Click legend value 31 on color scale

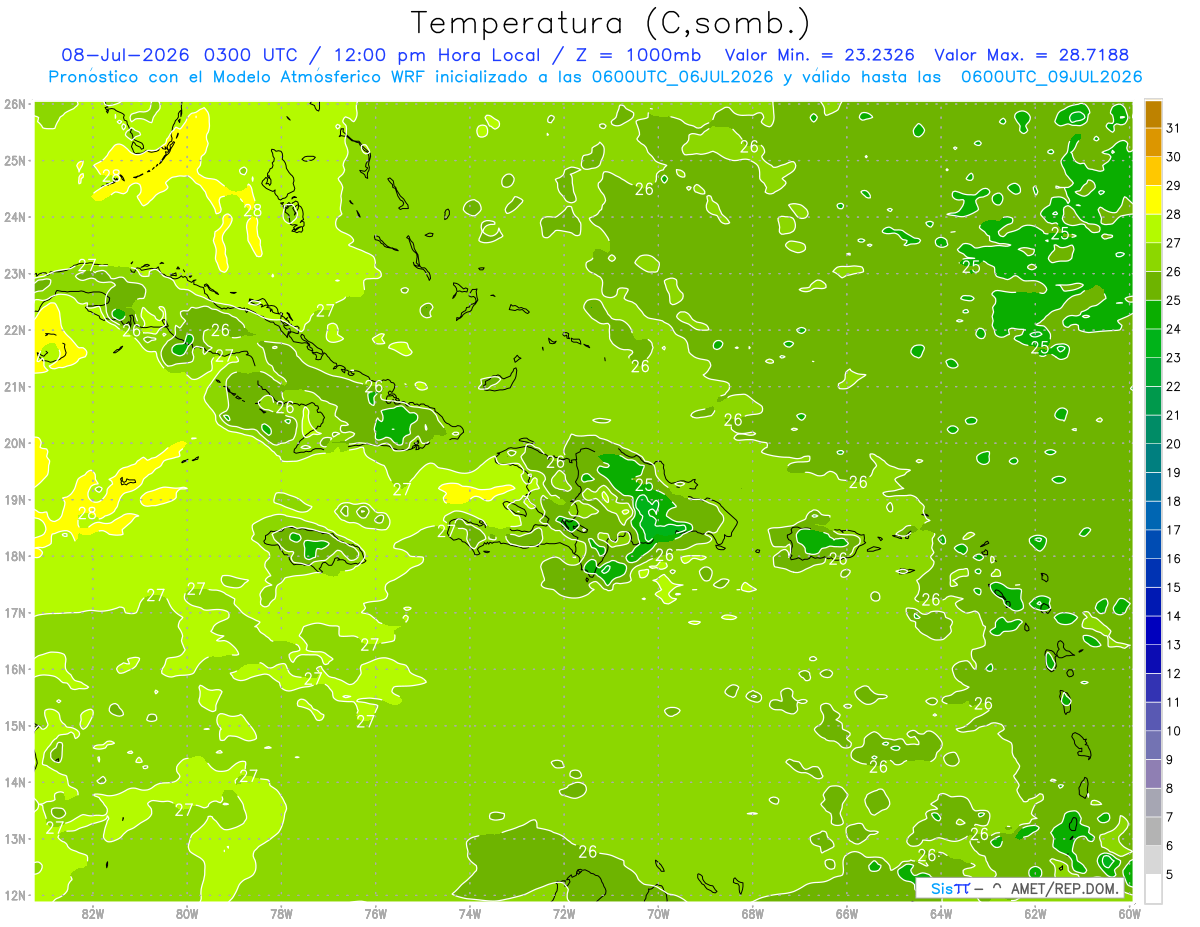(1174, 127)
